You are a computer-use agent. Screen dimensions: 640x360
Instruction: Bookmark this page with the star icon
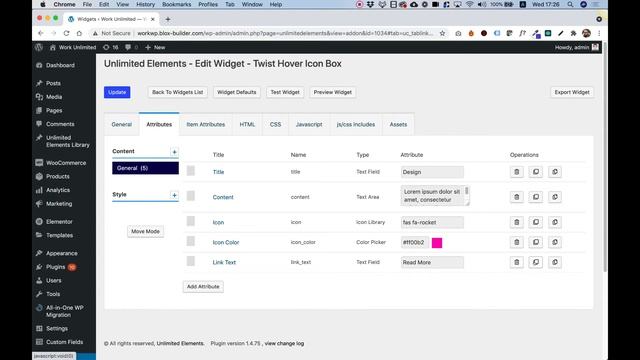pos(442,33)
